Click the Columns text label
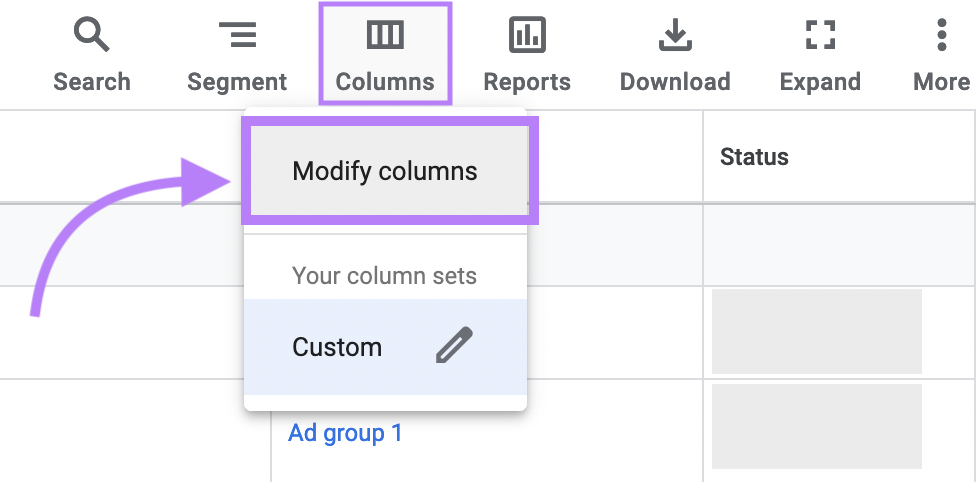The width and height of the screenshot is (976, 482). pyautogui.click(x=385, y=82)
